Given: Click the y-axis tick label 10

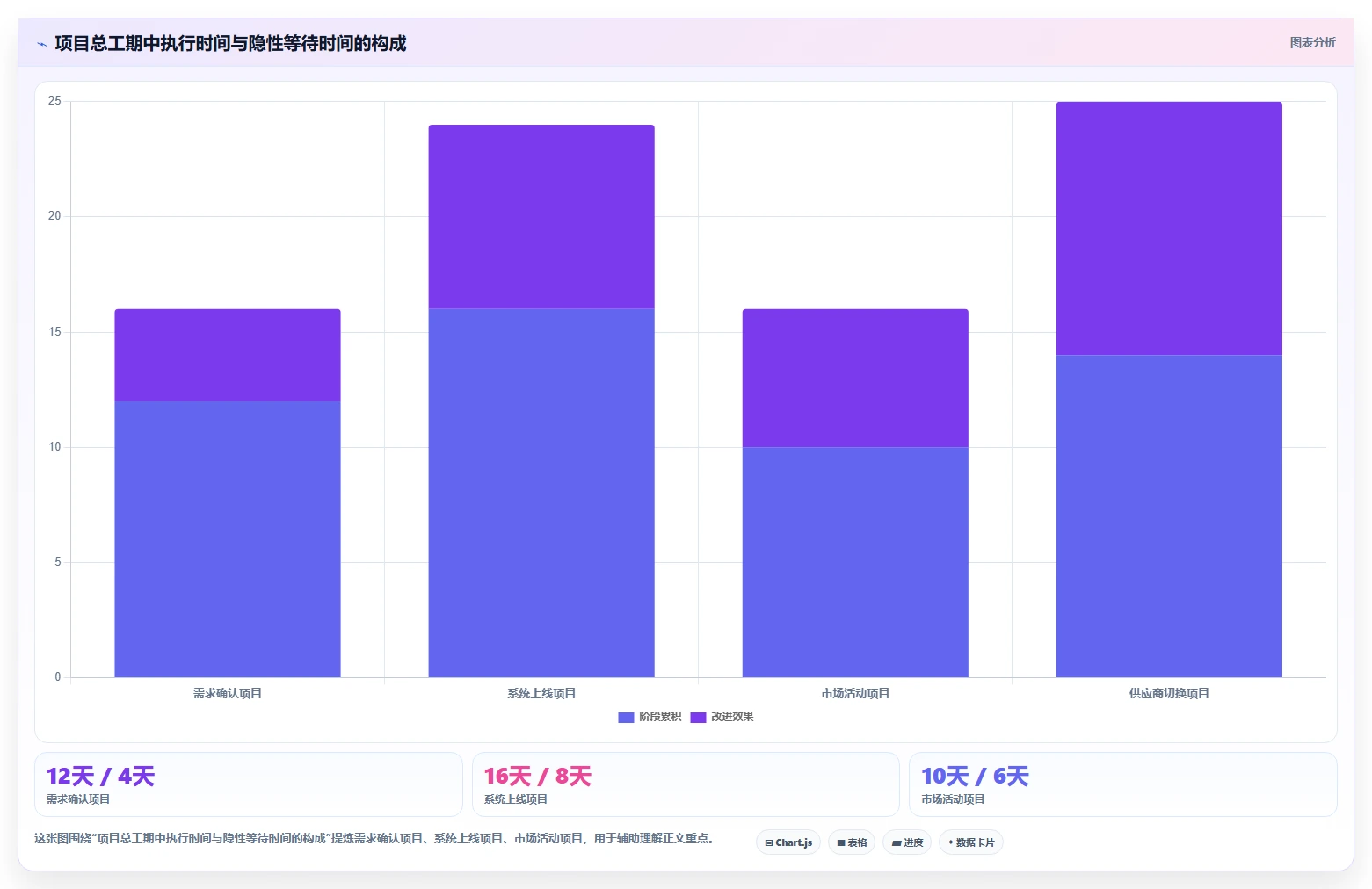Looking at the screenshot, I should [x=54, y=447].
